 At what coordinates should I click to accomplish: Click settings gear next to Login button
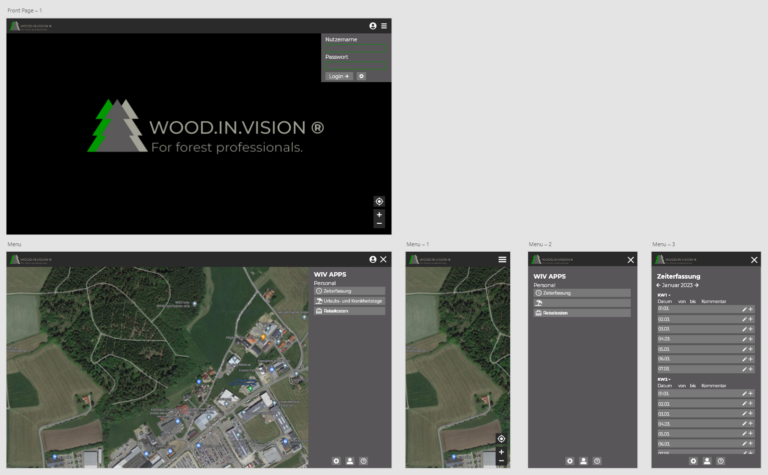(x=361, y=76)
